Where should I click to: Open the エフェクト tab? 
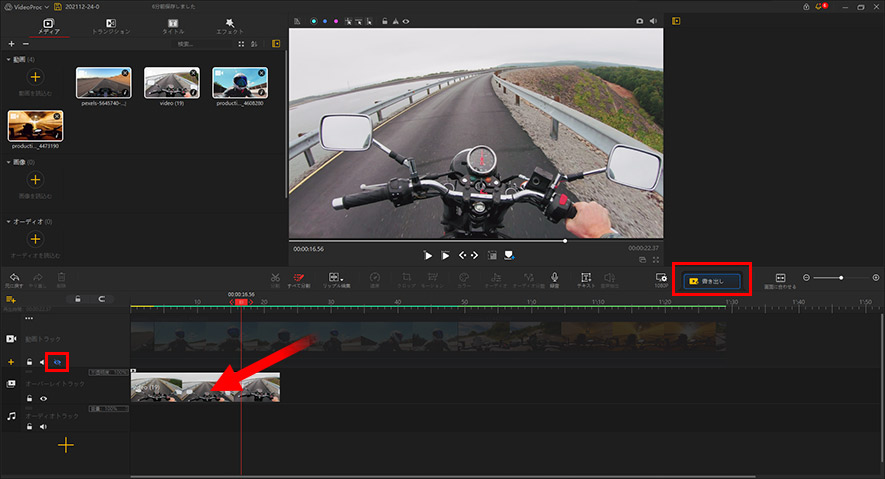(231, 26)
